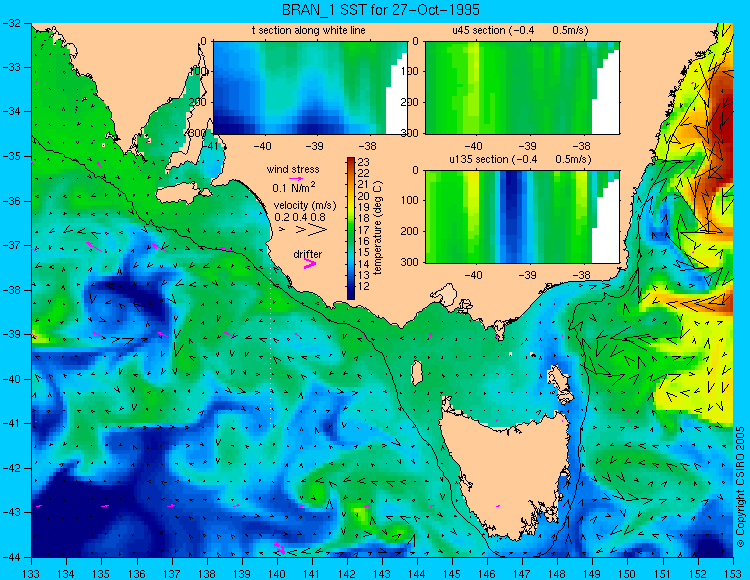Click the 'u45 section' inset title
The width and height of the screenshot is (750, 580).
pos(520,30)
